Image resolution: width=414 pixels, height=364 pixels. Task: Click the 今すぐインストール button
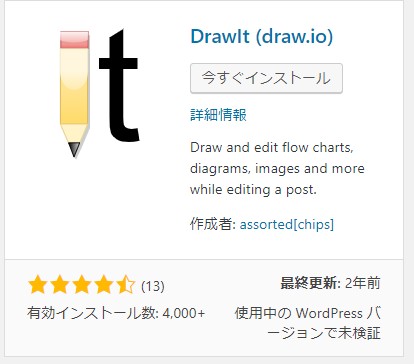266,78
